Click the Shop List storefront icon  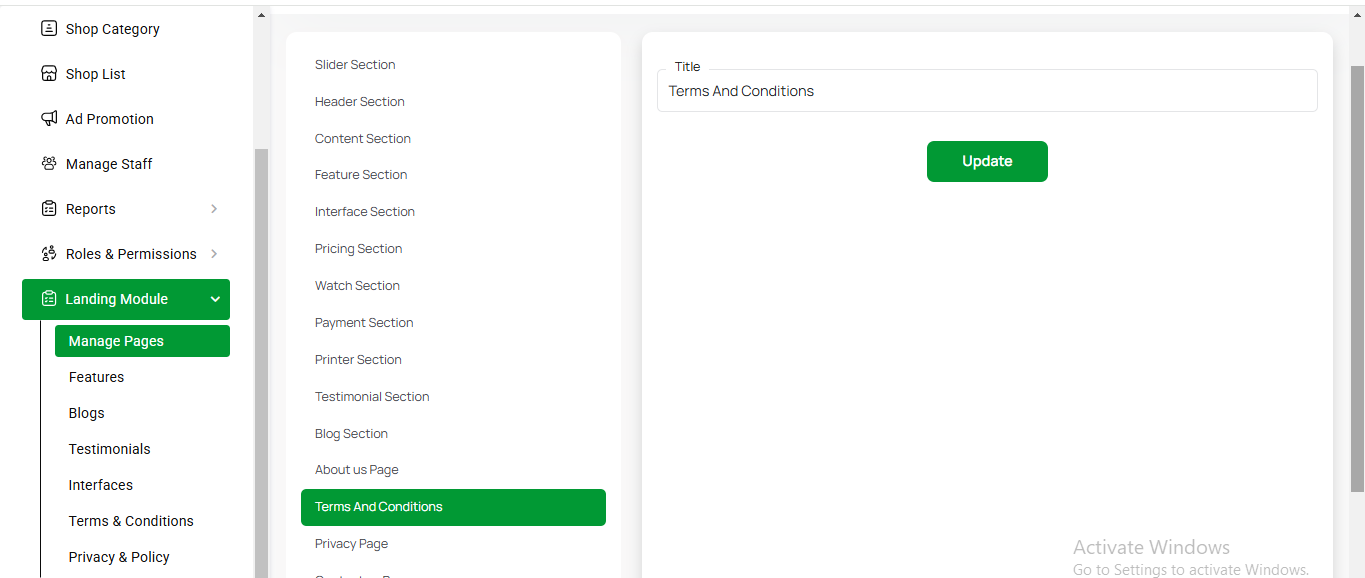click(x=48, y=74)
